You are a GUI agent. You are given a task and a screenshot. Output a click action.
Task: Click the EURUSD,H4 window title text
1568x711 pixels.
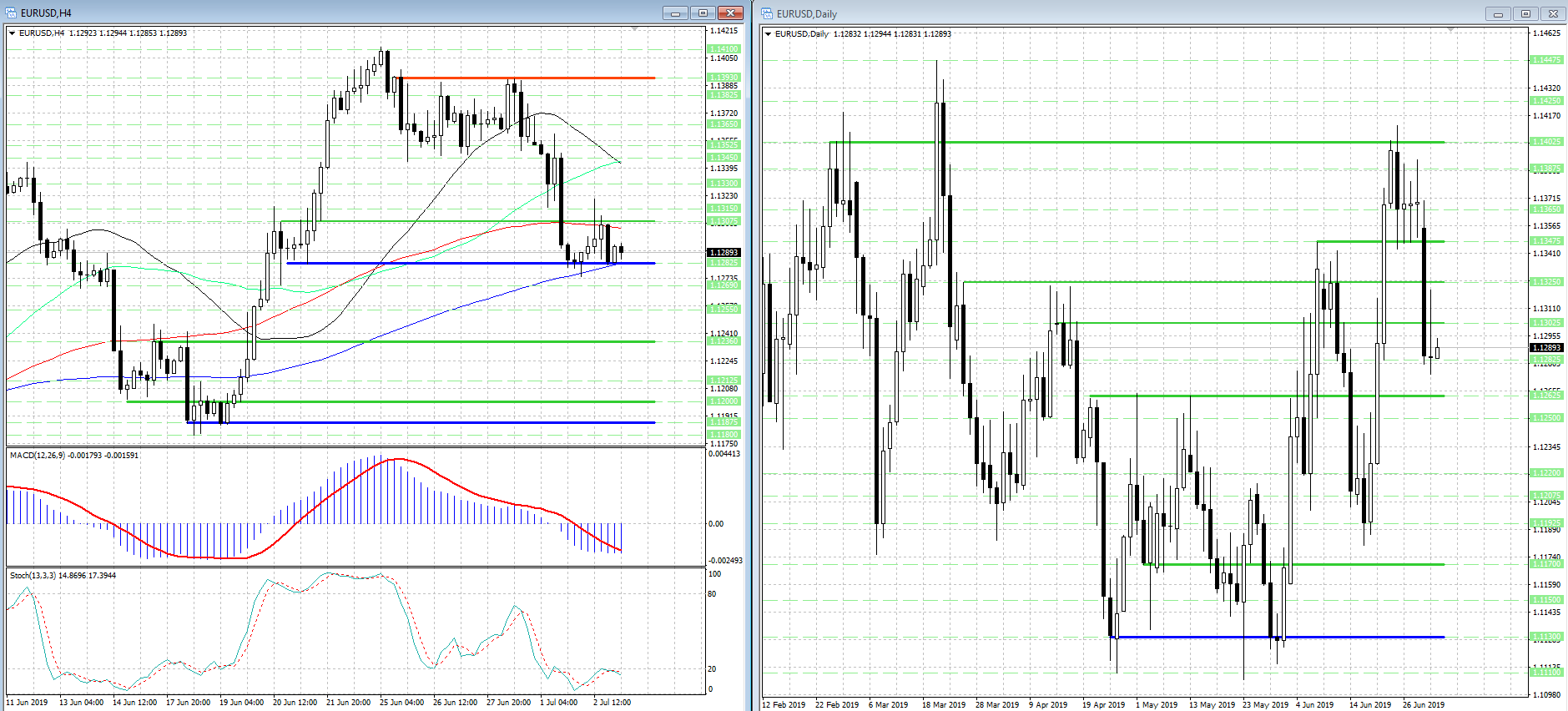[47, 13]
